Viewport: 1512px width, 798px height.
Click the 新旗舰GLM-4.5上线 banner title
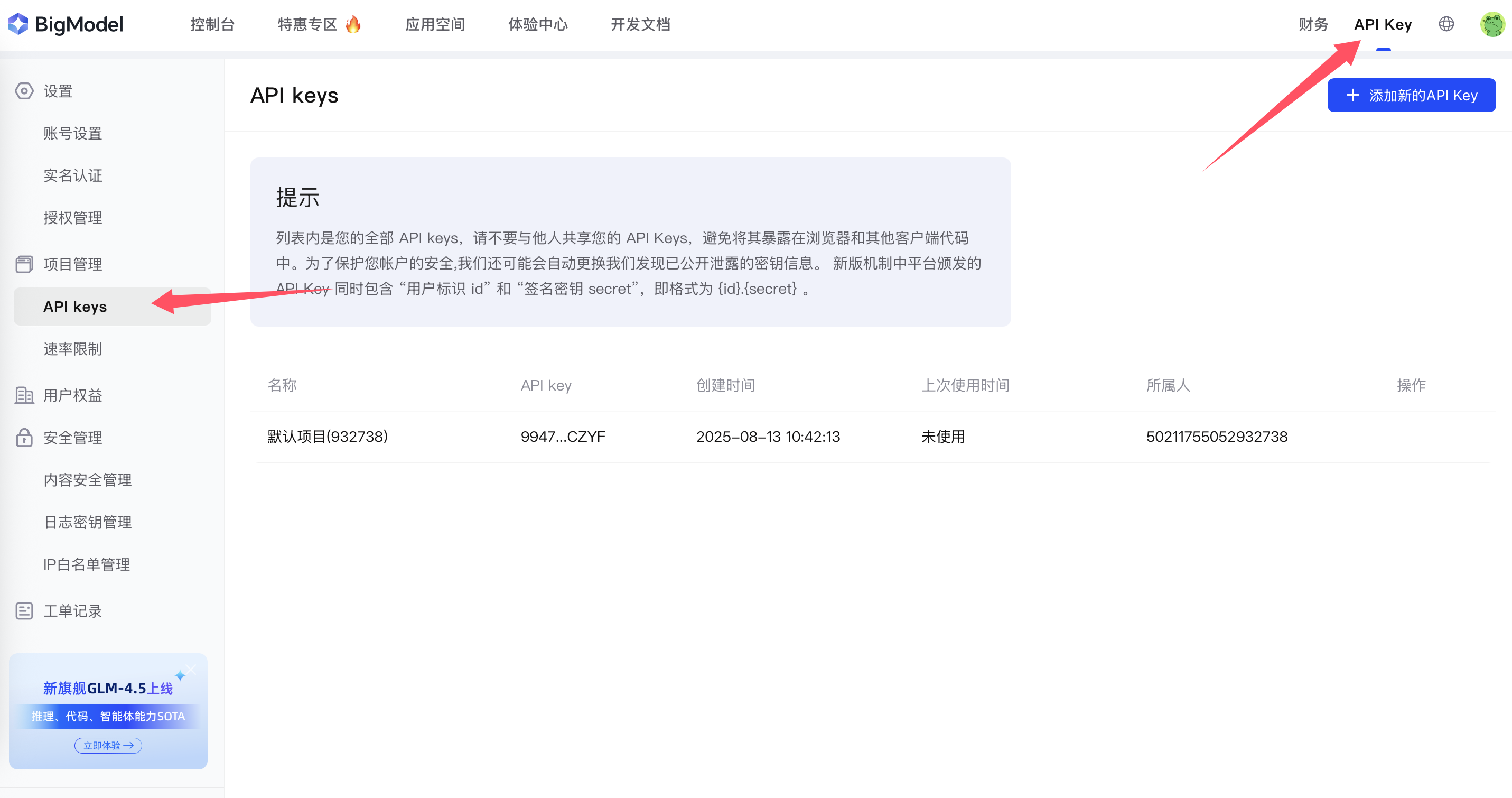click(108, 688)
